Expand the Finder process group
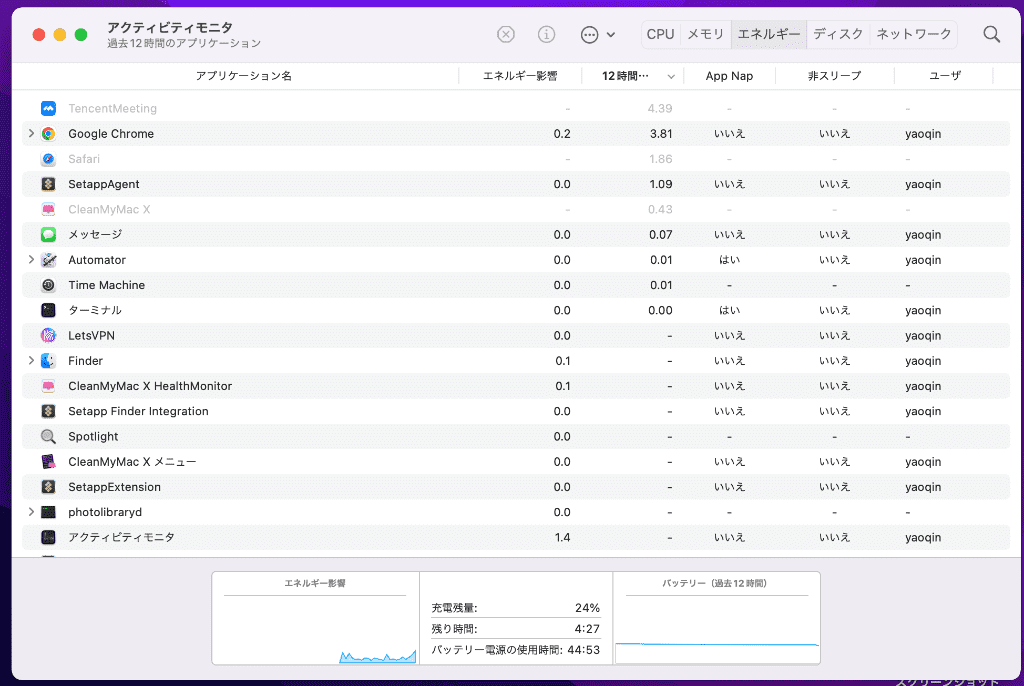The image size is (1024, 686). click(x=31, y=360)
